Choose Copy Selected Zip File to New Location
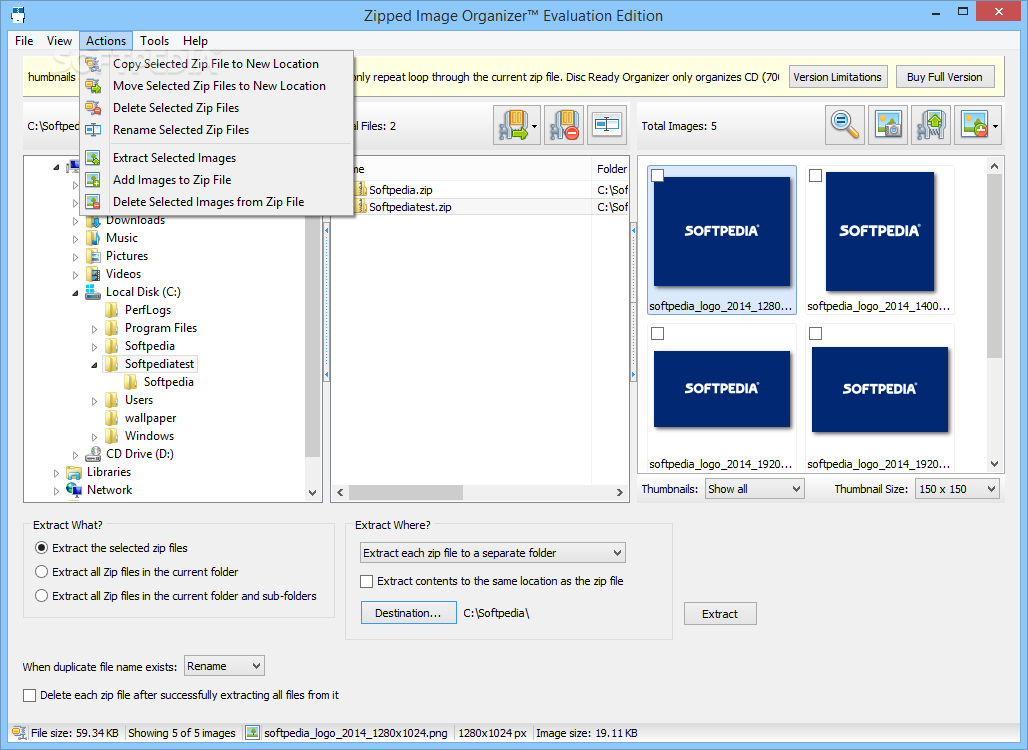1028x750 pixels. [x=216, y=64]
